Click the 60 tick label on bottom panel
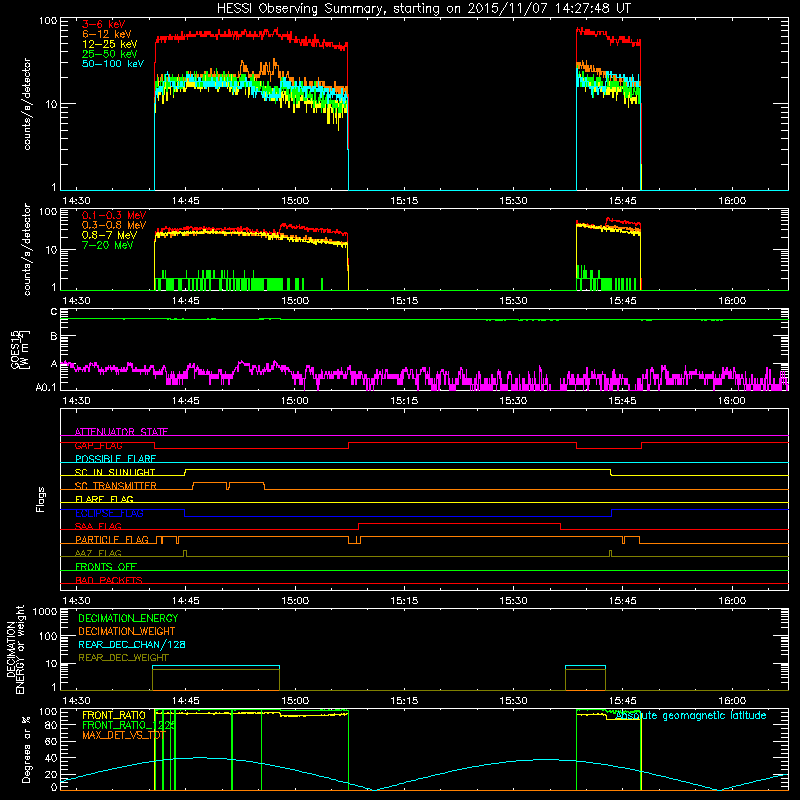 (x=51, y=741)
